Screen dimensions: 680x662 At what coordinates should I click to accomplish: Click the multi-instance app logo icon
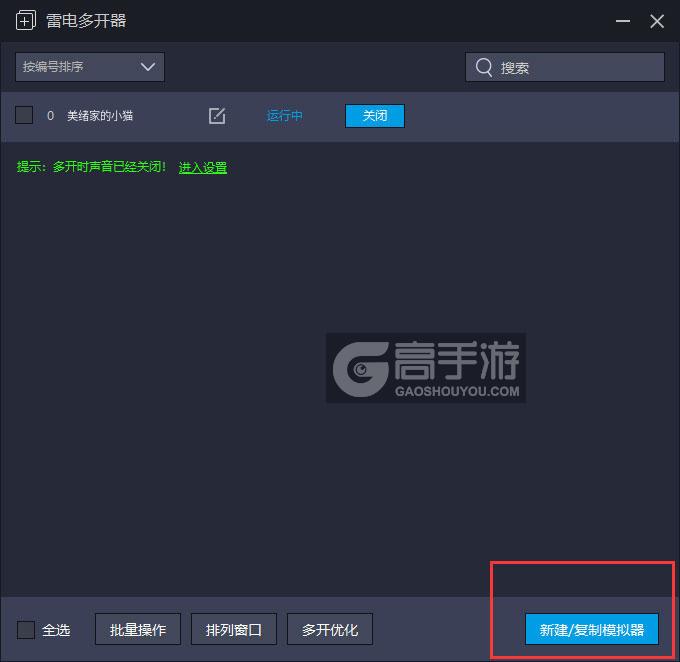(x=26, y=21)
